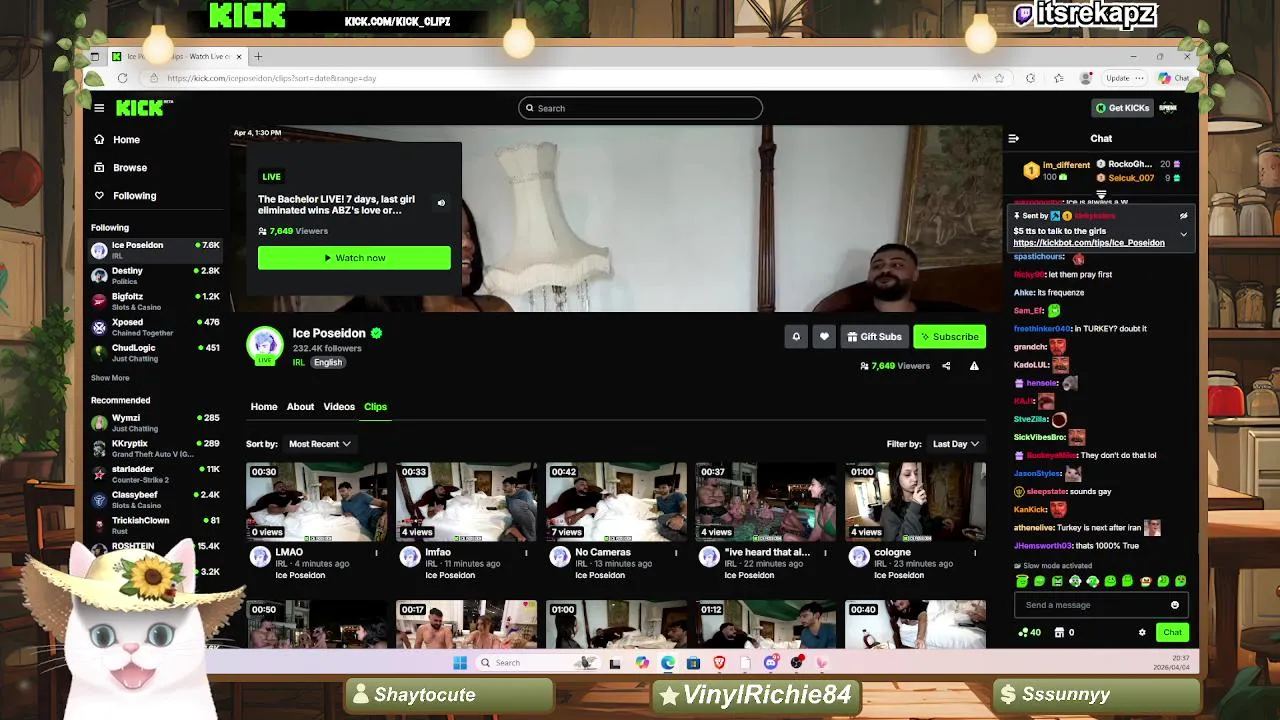Screen dimensions: 1280x720
Task: Toggle notification bell for Ice Poseidon
Action: pos(796,337)
